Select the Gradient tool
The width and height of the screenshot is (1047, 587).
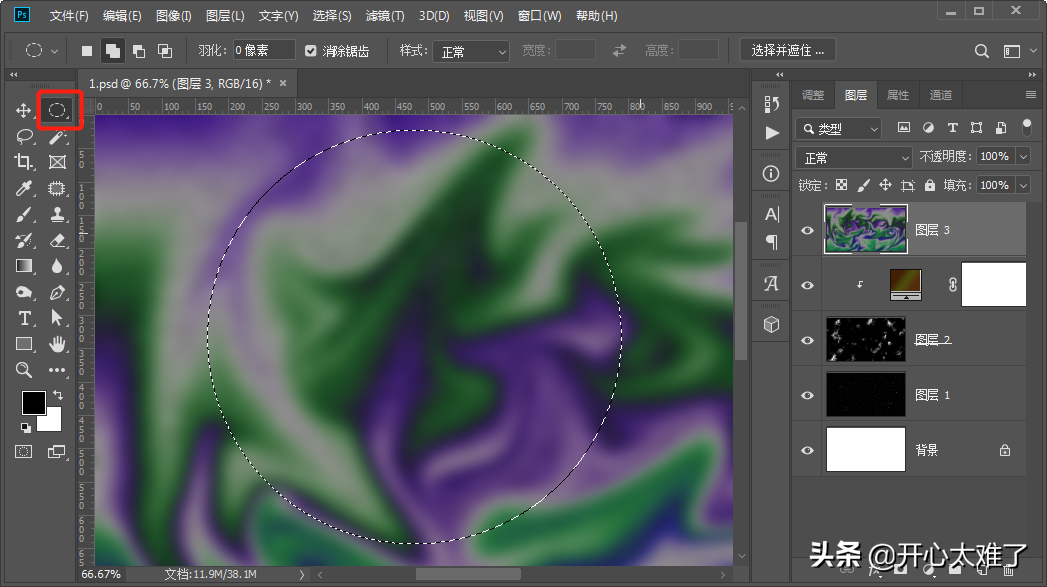24,266
